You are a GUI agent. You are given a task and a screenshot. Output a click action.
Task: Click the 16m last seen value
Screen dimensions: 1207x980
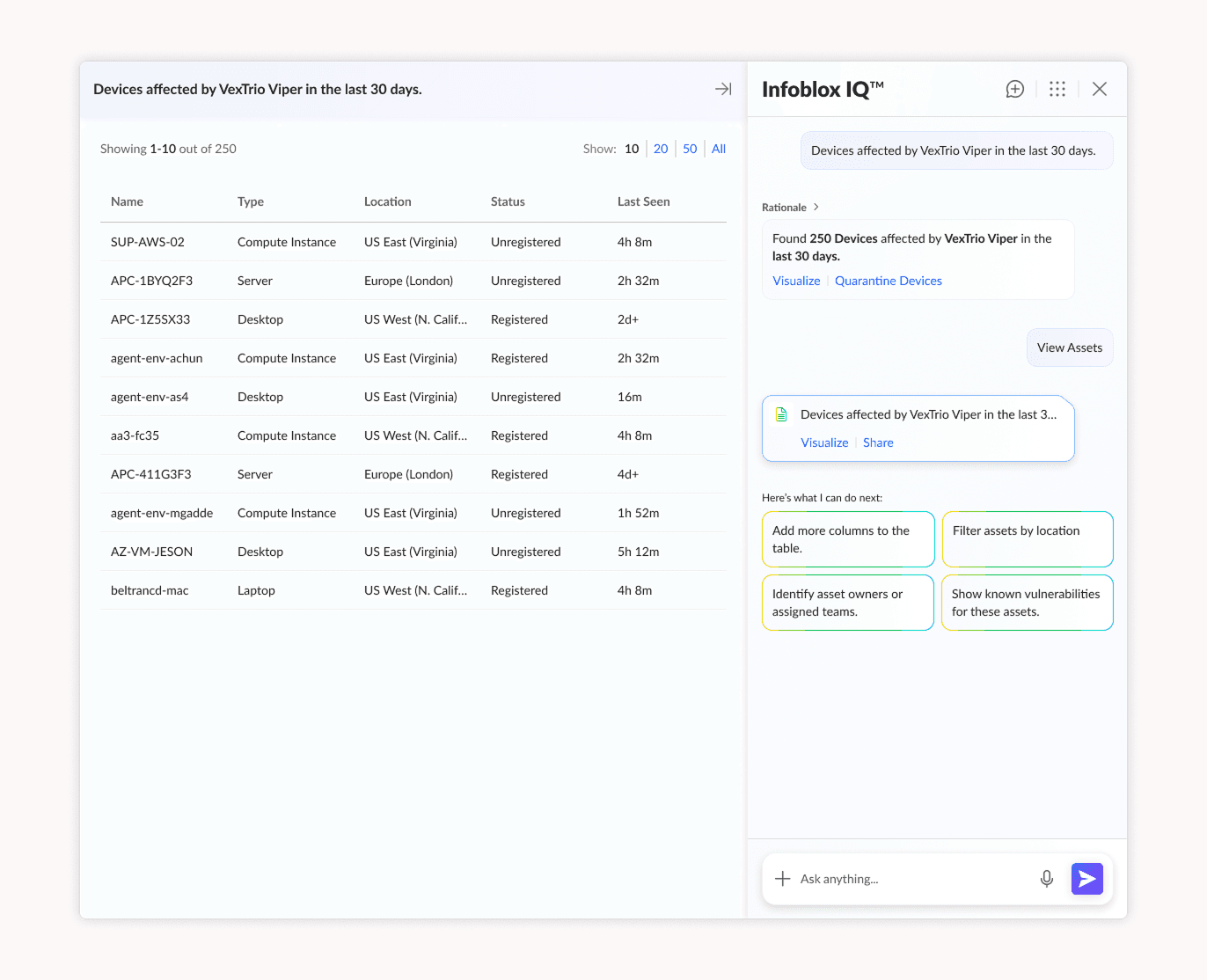click(x=630, y=397)
